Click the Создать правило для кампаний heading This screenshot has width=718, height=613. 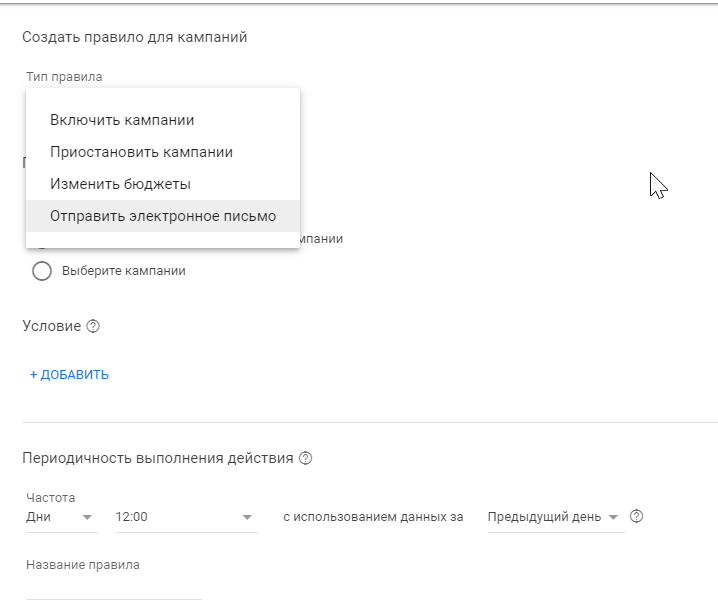(134, 38)
